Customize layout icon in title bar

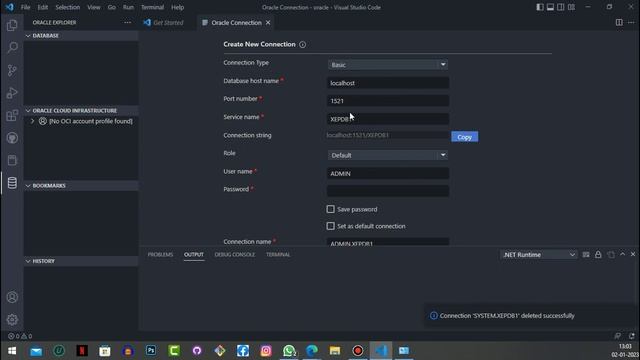[x=571, y=7]
